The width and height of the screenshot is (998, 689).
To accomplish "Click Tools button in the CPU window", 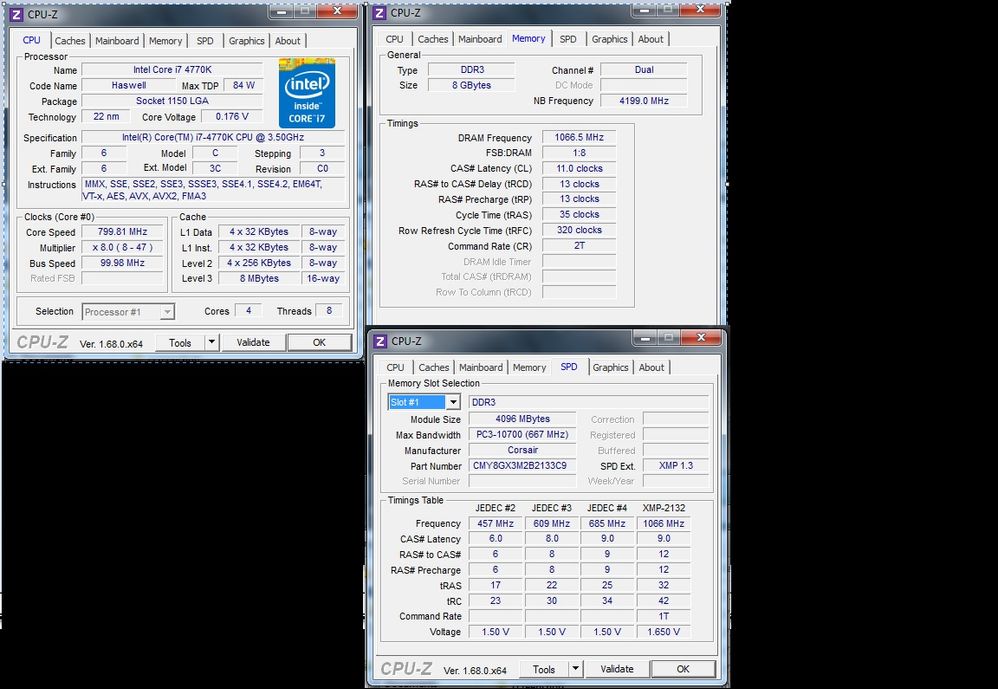I will coord(180,342).
